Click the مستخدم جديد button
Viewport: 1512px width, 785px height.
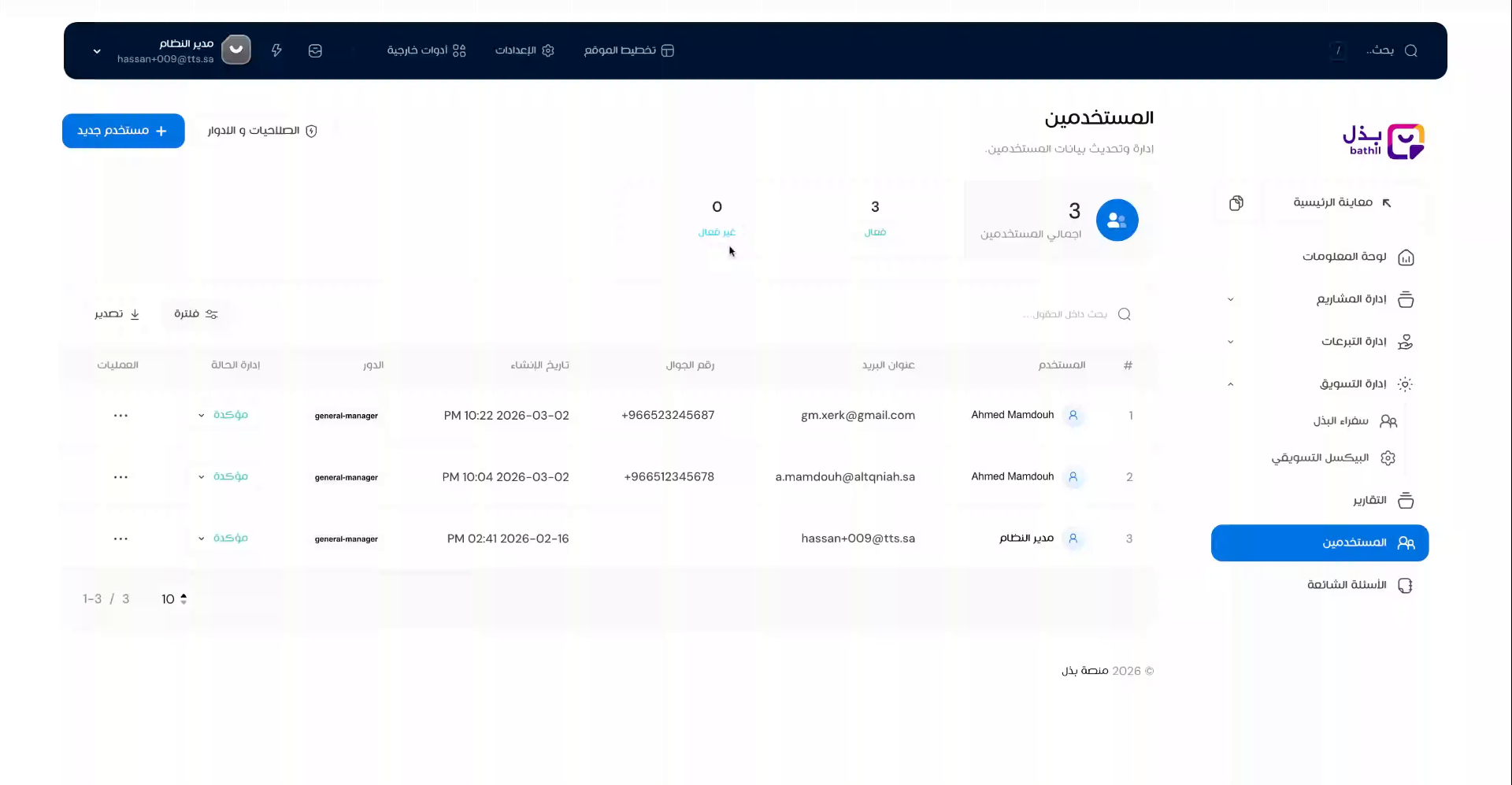point(124,131)
